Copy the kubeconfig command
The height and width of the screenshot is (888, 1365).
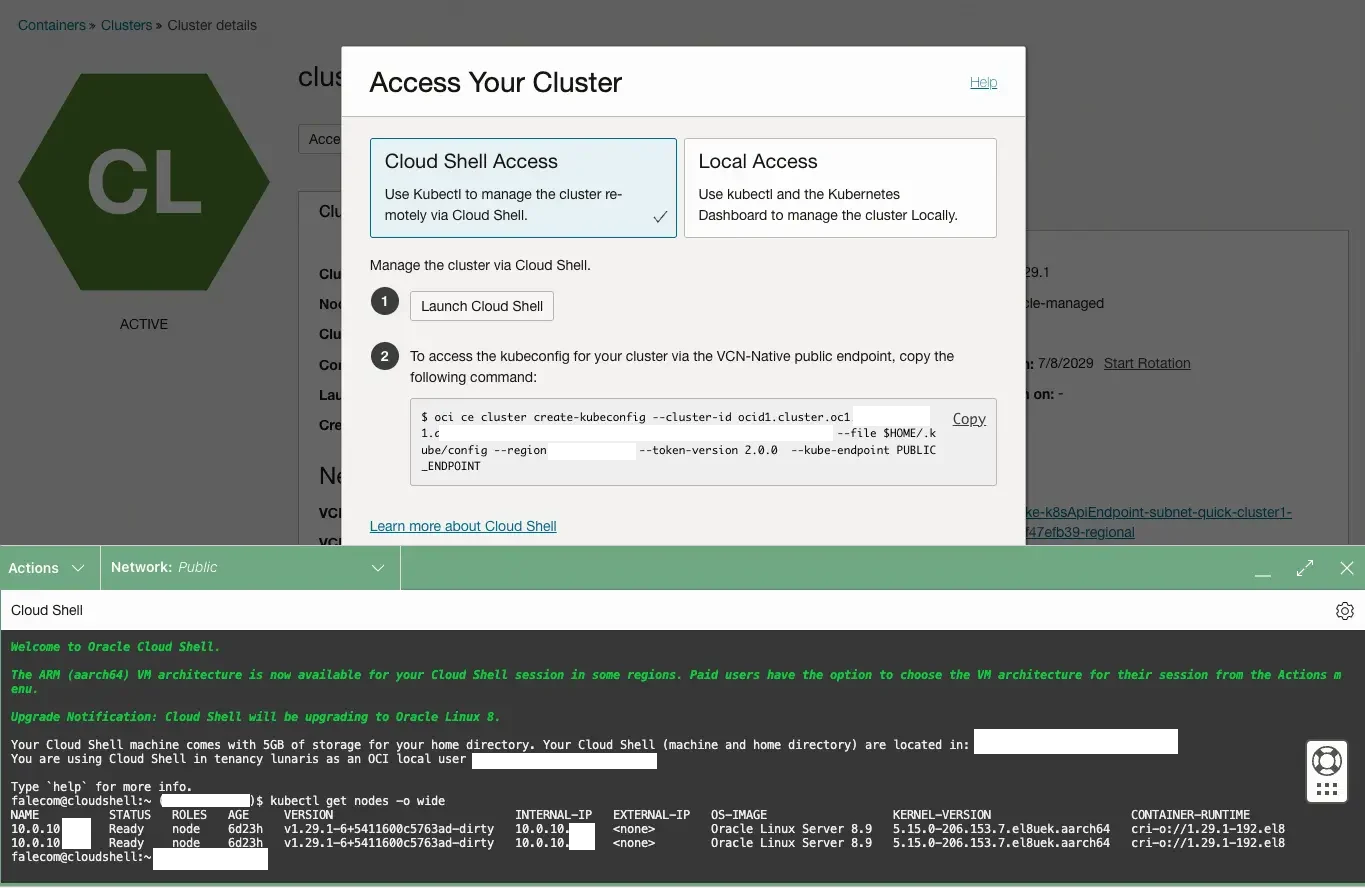969,419
